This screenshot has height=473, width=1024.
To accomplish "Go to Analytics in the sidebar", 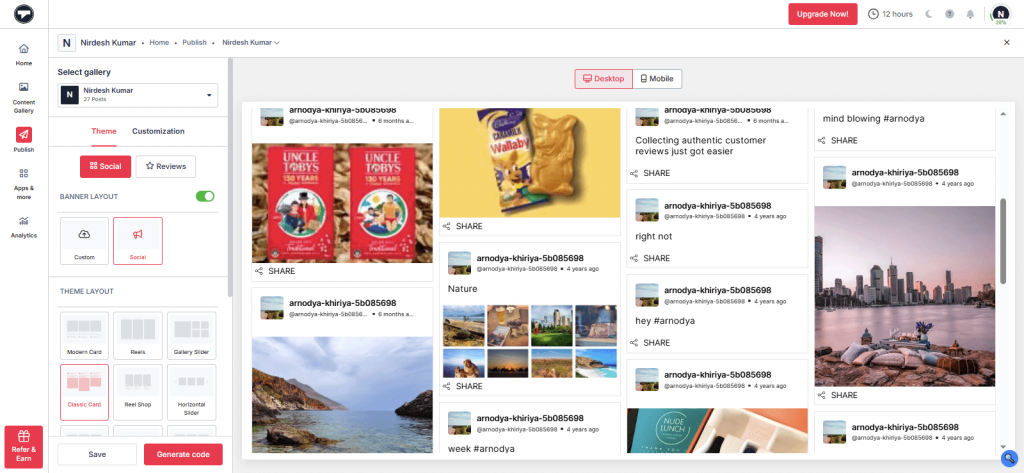I will (23, 226).
